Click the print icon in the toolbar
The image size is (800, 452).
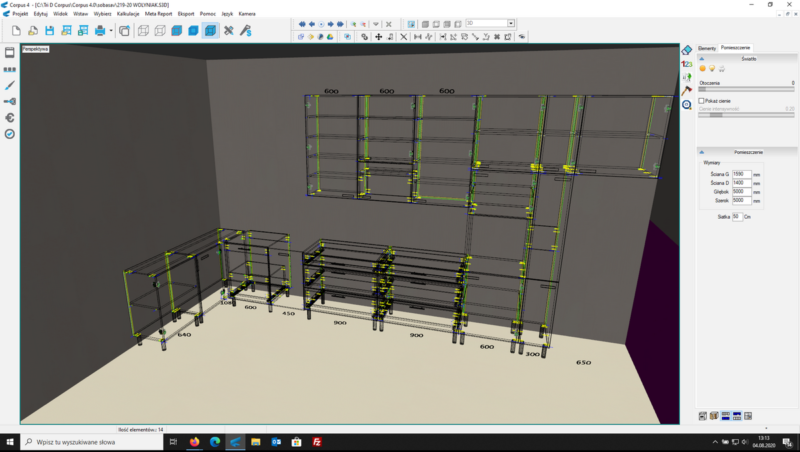[x=100, y=31]
